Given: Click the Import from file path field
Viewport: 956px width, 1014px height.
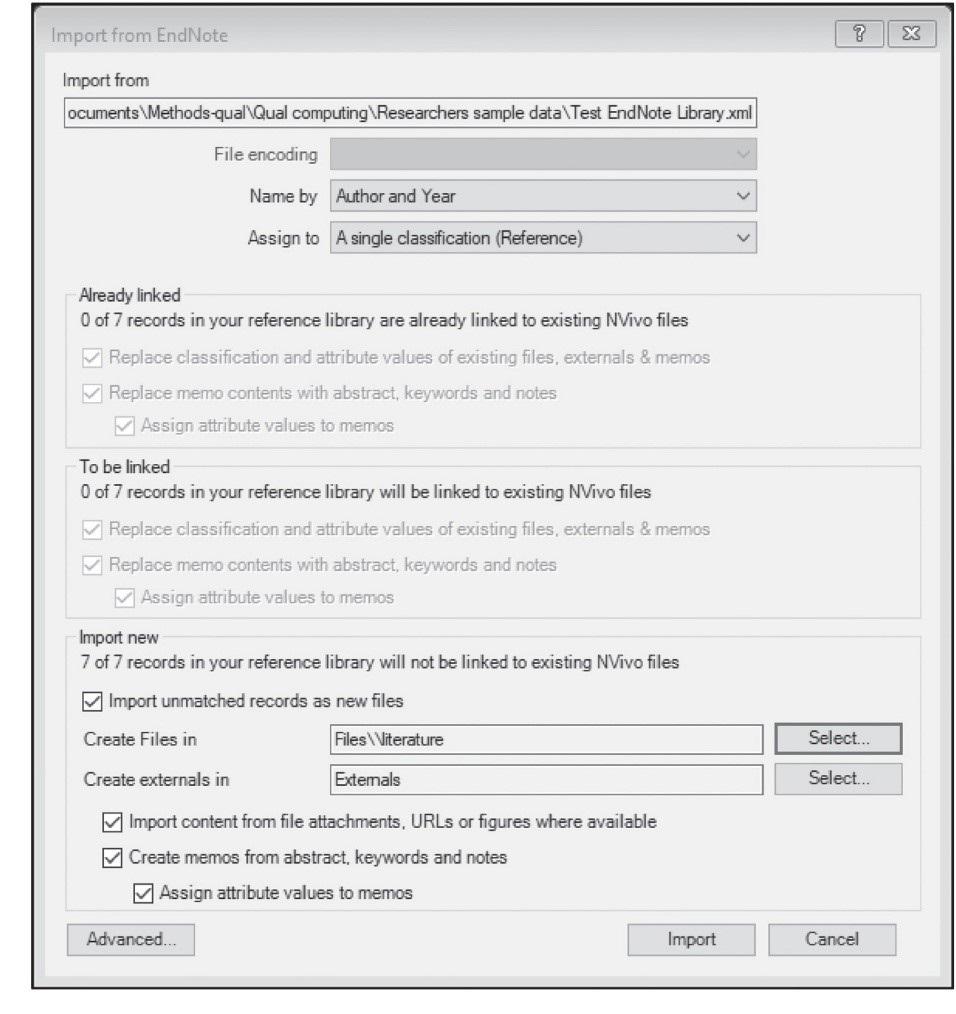Looking at the screenshot, I should (x=410, y=113).
